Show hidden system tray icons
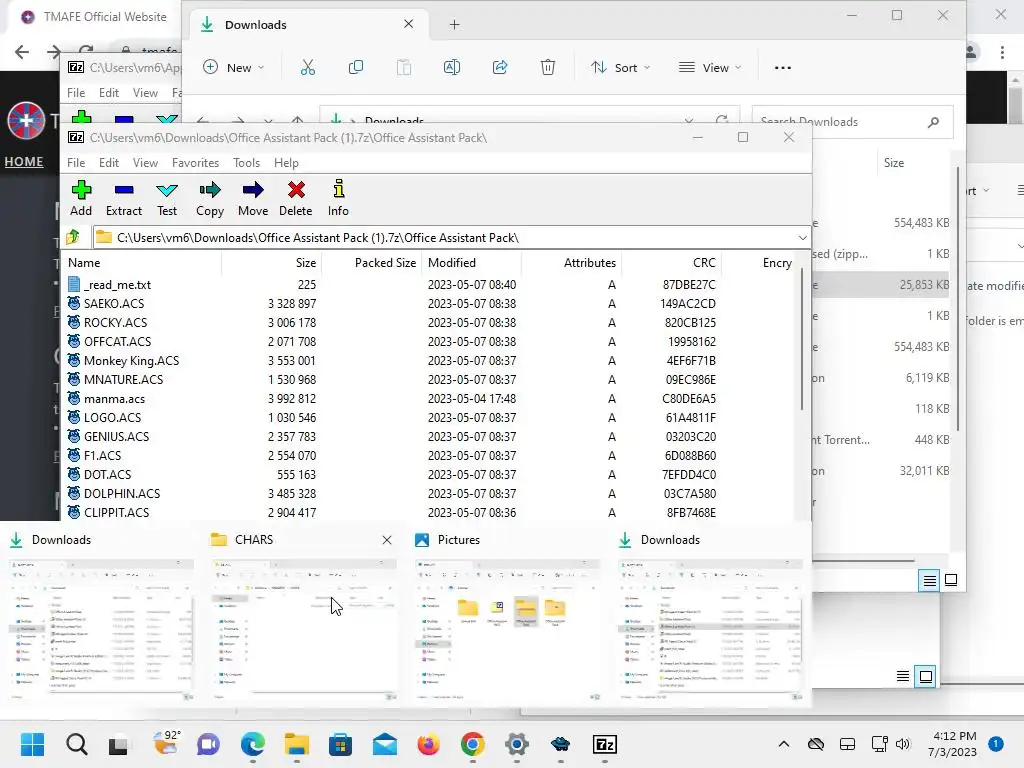Image resolution: width=1024 pixels, height=768 pixels. tap(784, 744)
